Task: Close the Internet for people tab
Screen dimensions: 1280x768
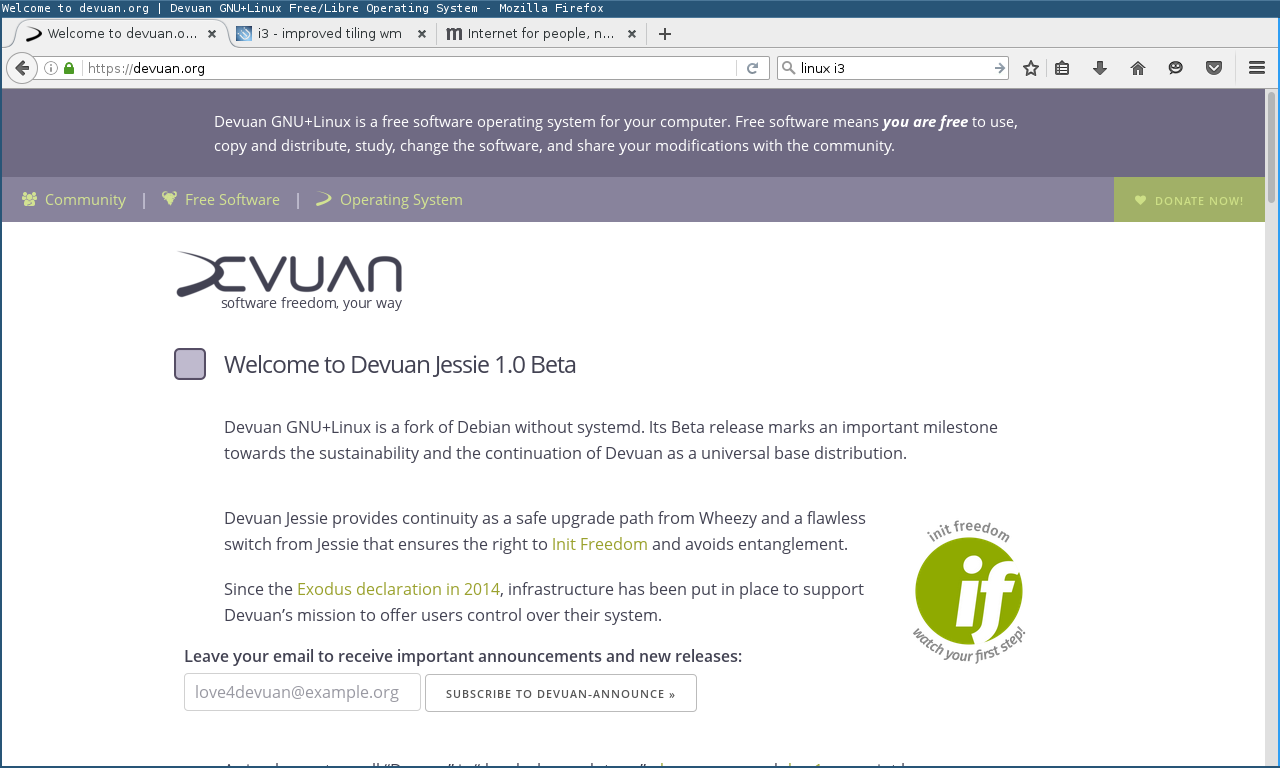Action: [x=630, y=34]
